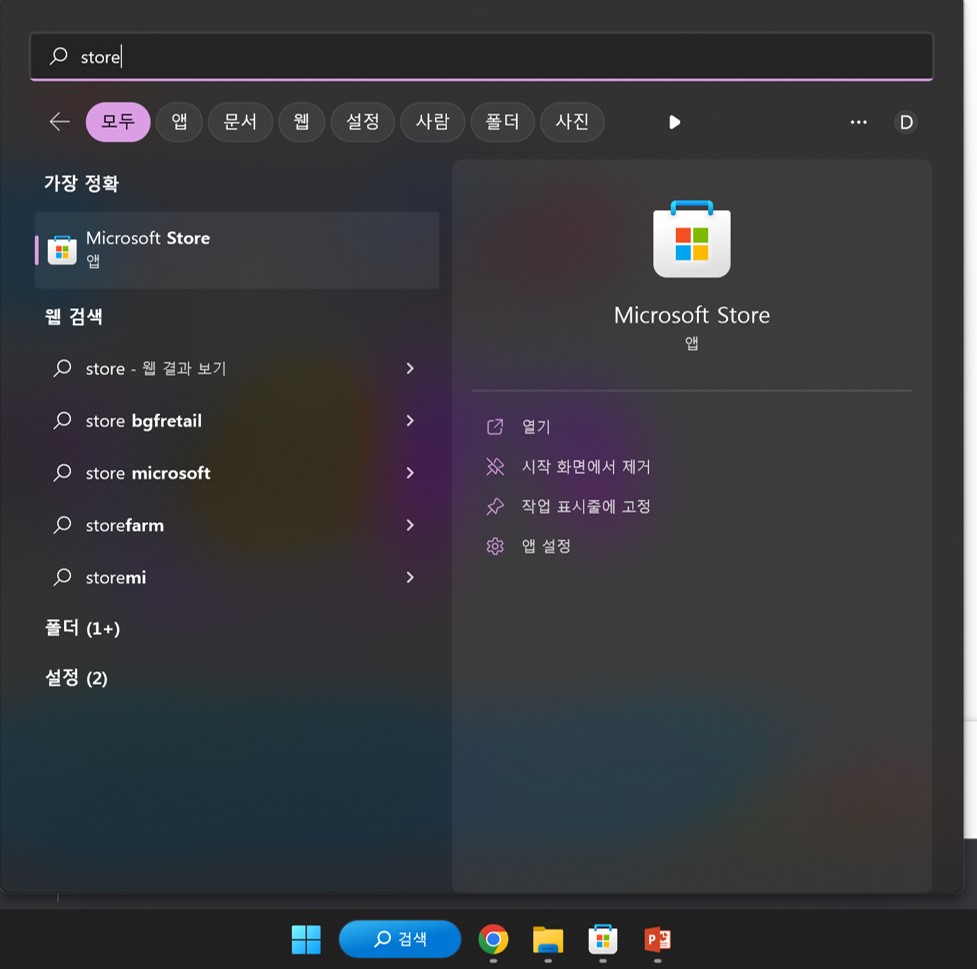Open File Explorer from the taskbar
The height and width of the screenshot is (969, 977).
click(547, 939)
